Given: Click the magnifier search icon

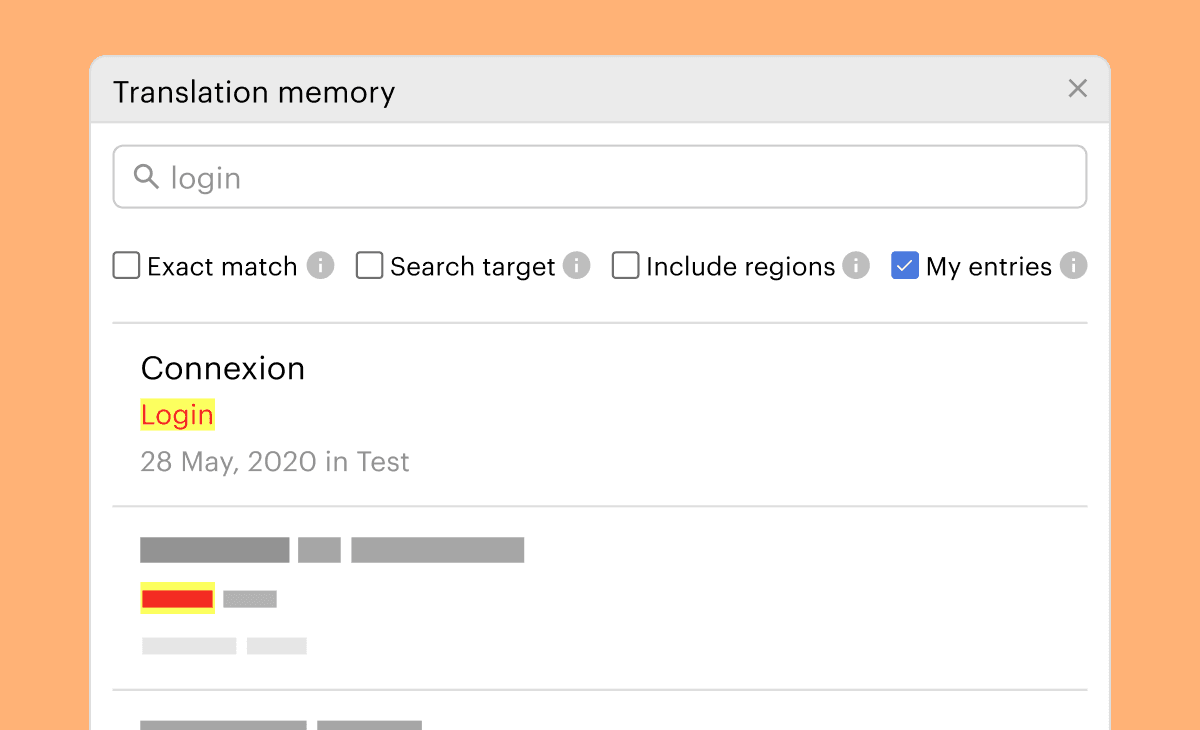Looking at the screenshot, I should (x=146, y=177).
